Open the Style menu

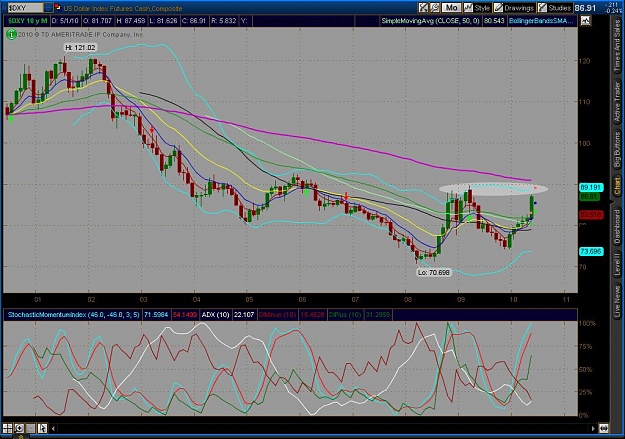tap(477, 8)
